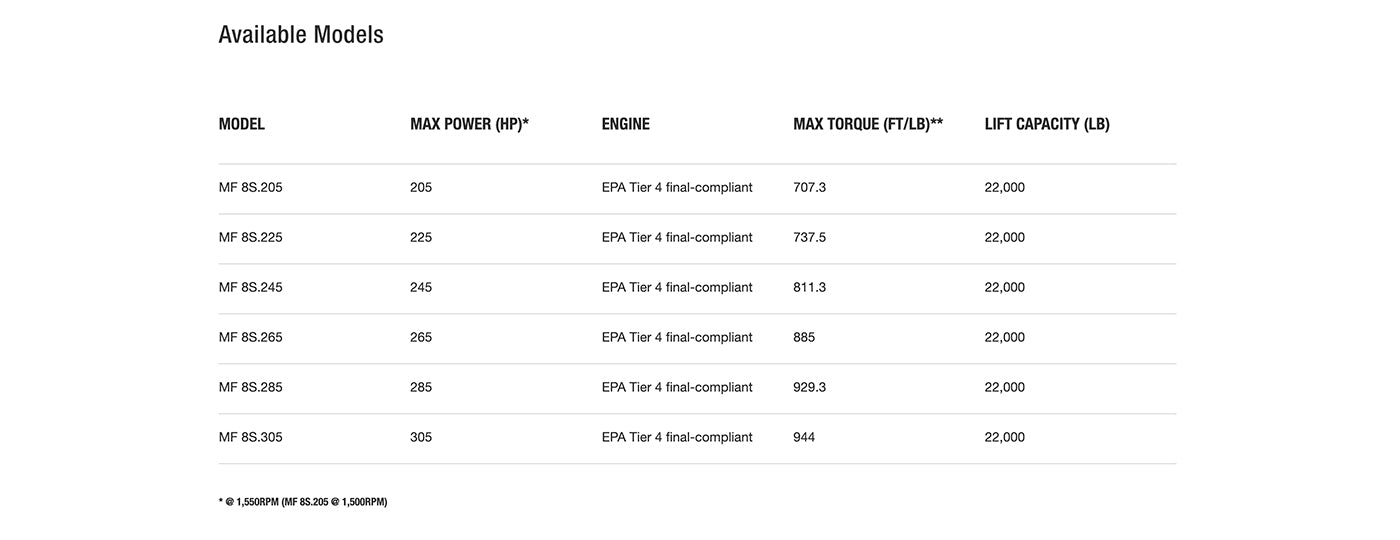Select the MF 8S.225 model name

tap(251, 238)
